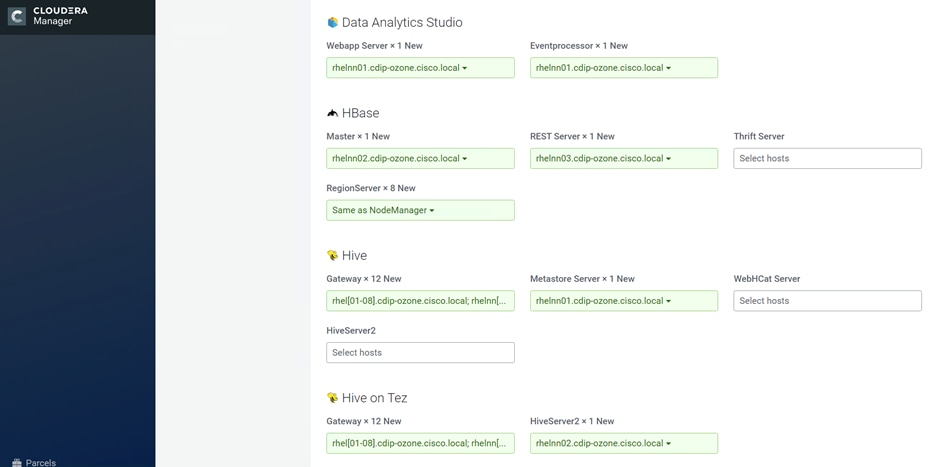Click the Cloudera Manager logo icon
The width and height of the screenshot is (937, 467).
(x=17, y=16)
